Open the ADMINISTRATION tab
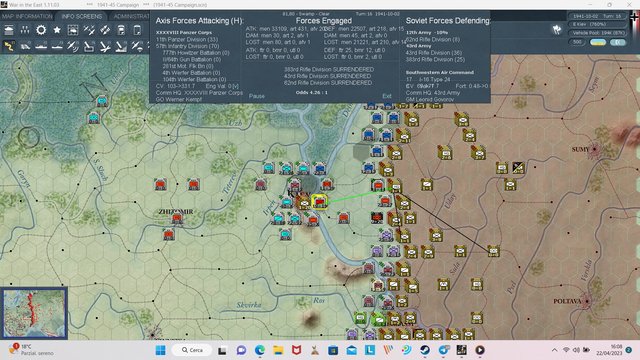This screenshot has width=640, height=360. 131,16
